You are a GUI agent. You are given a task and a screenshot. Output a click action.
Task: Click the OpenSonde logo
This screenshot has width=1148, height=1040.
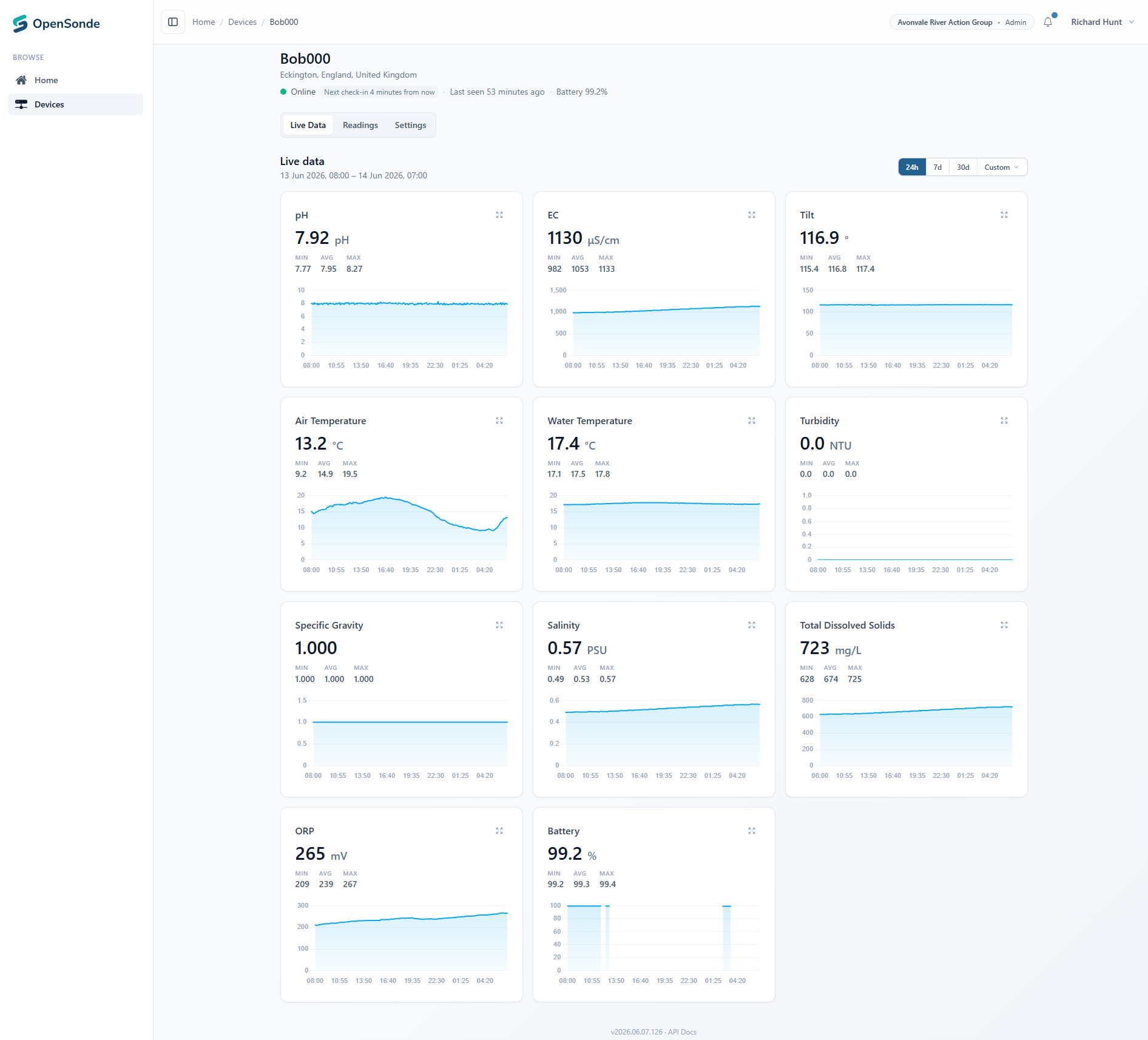click(56, 23)
